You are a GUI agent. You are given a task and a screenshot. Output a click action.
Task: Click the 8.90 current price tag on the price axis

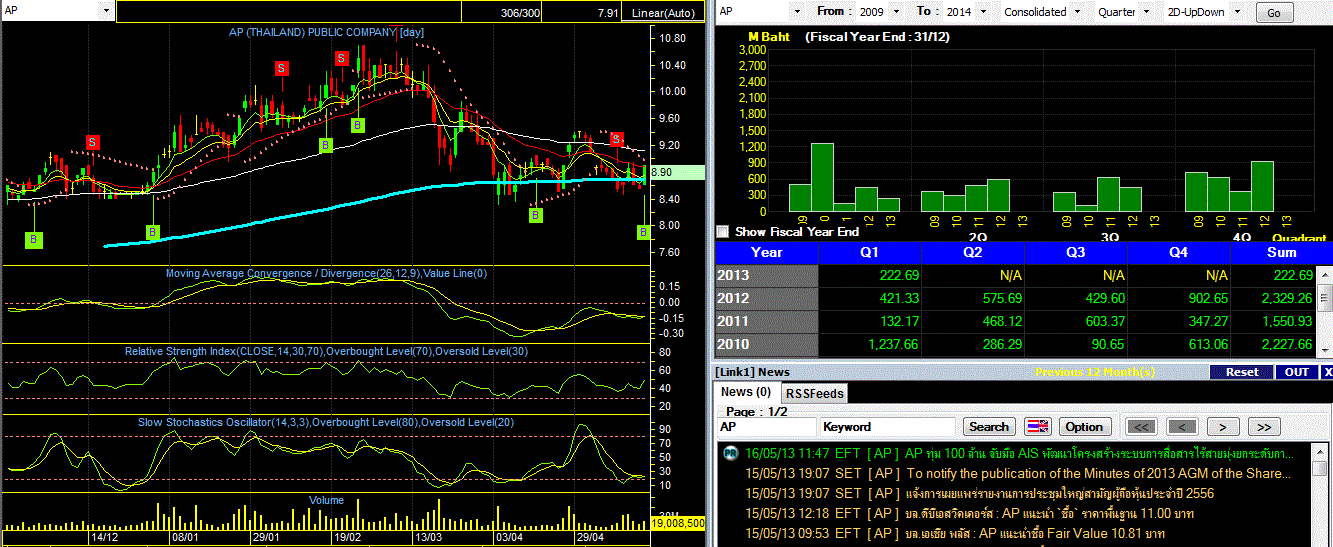tap(677, 172)
